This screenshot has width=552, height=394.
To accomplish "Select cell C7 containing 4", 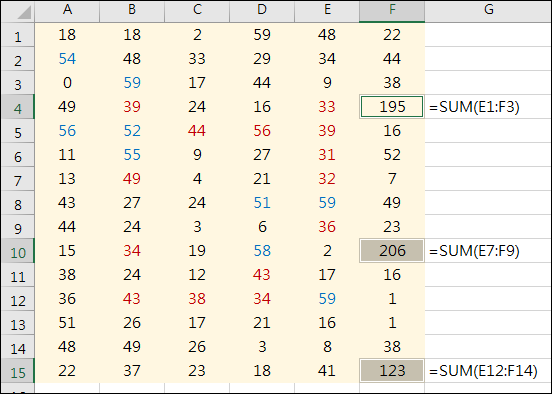I will (197, 179).
